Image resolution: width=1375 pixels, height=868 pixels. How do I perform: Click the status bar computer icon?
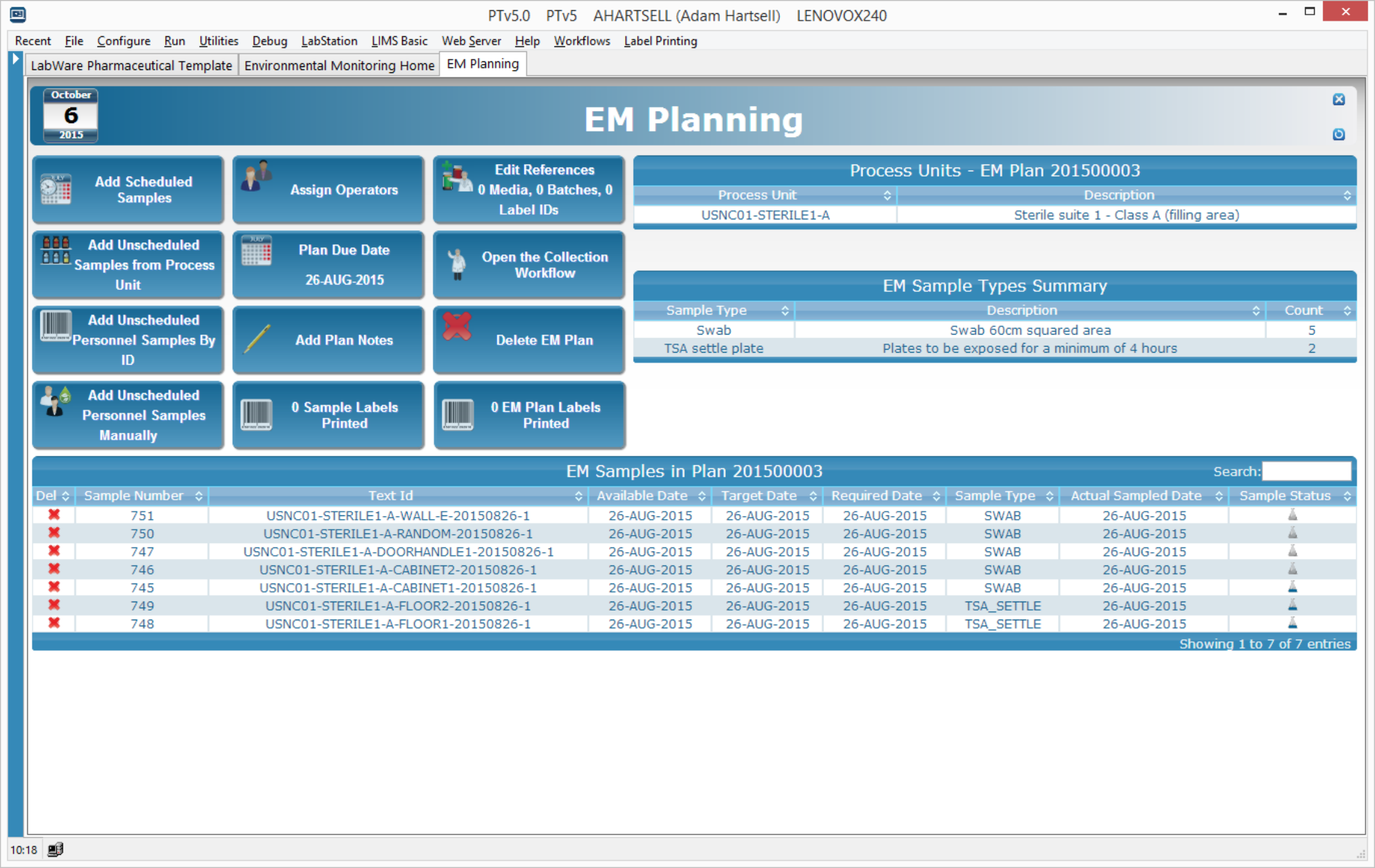coord(55,849)
